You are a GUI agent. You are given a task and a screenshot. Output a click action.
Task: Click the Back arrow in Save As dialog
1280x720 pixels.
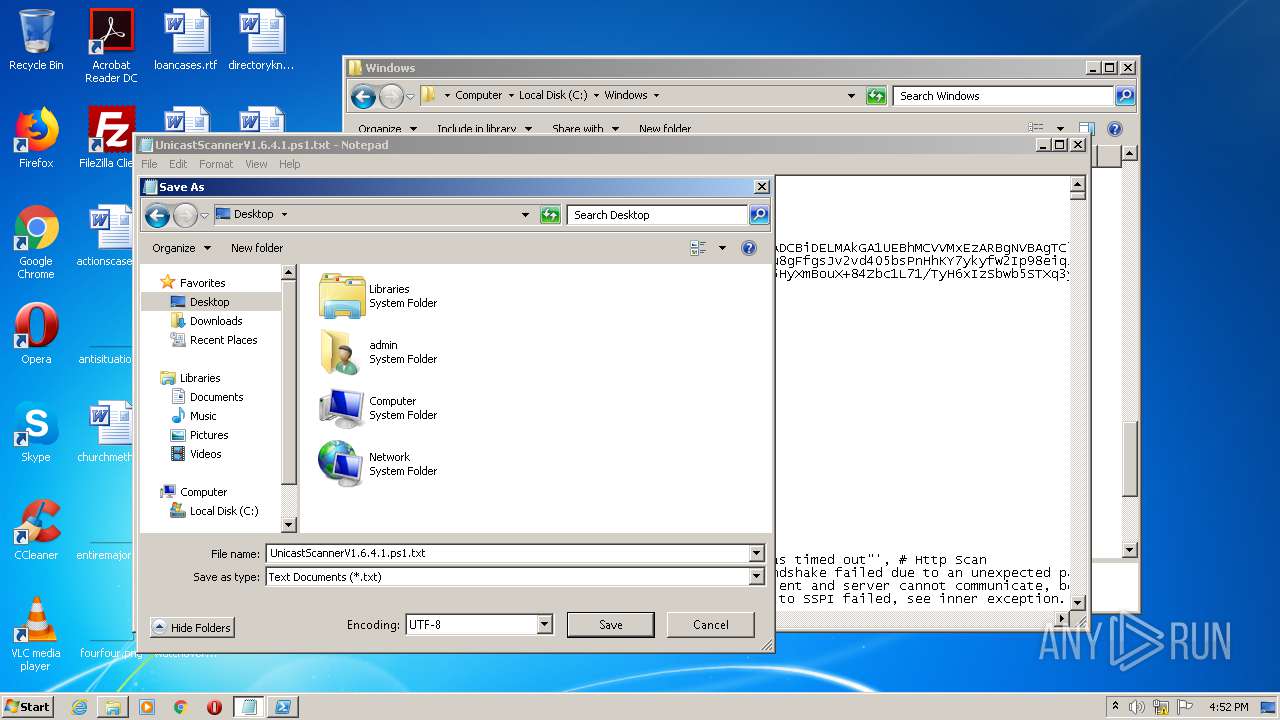coord(157,215)
